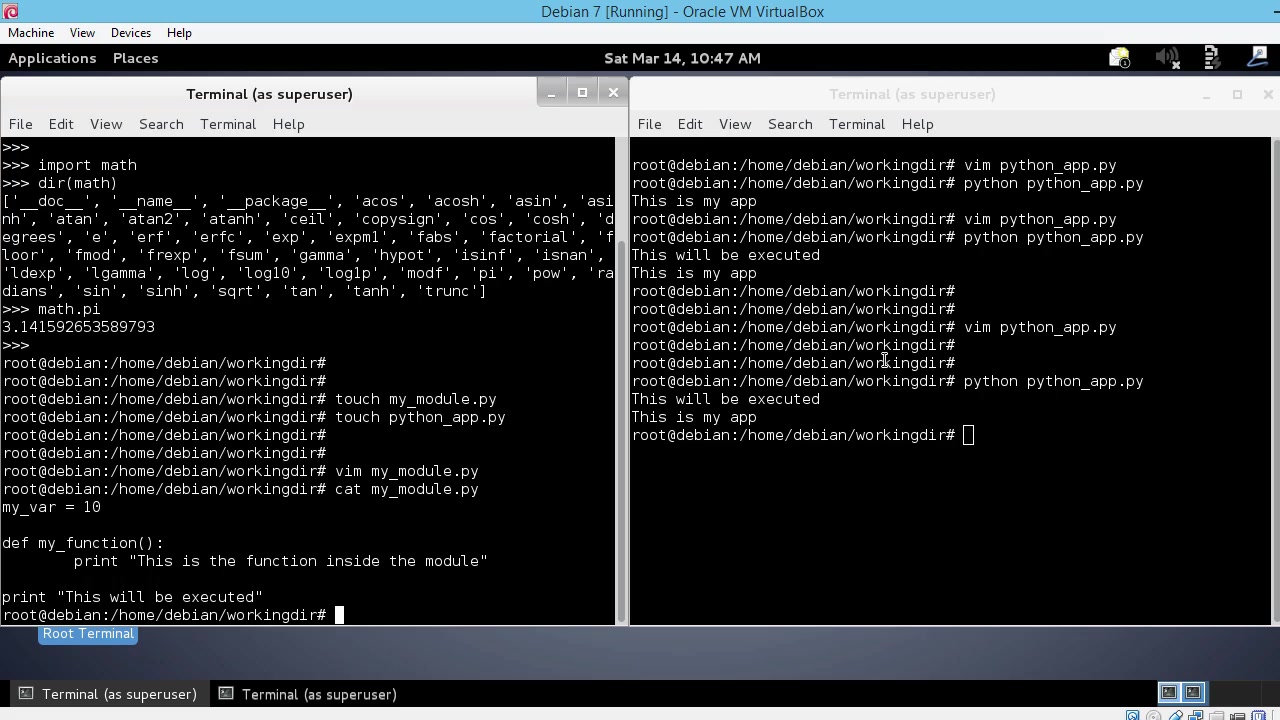
Task: Open Search menu in left Terminal
Action: coord(161,124)
